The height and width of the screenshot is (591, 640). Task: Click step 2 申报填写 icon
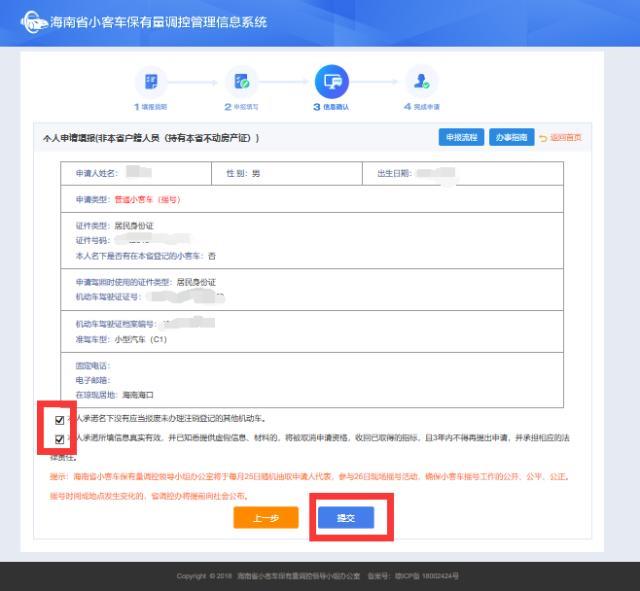241,82
